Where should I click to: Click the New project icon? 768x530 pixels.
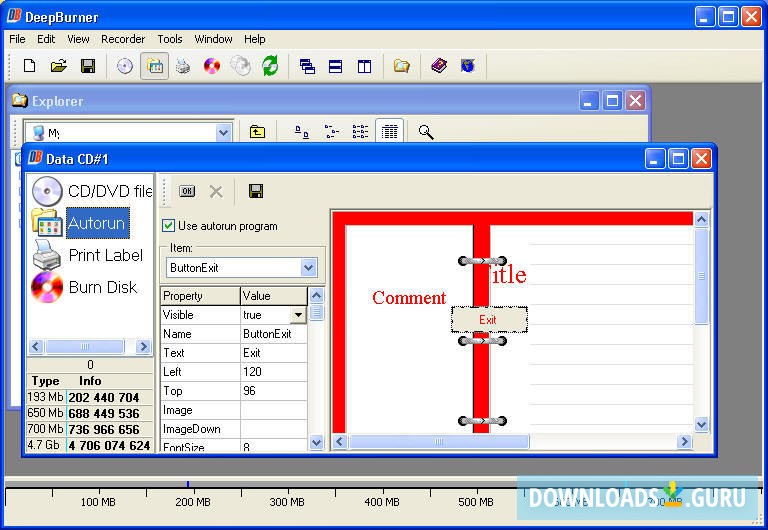(x=29, y=66)
